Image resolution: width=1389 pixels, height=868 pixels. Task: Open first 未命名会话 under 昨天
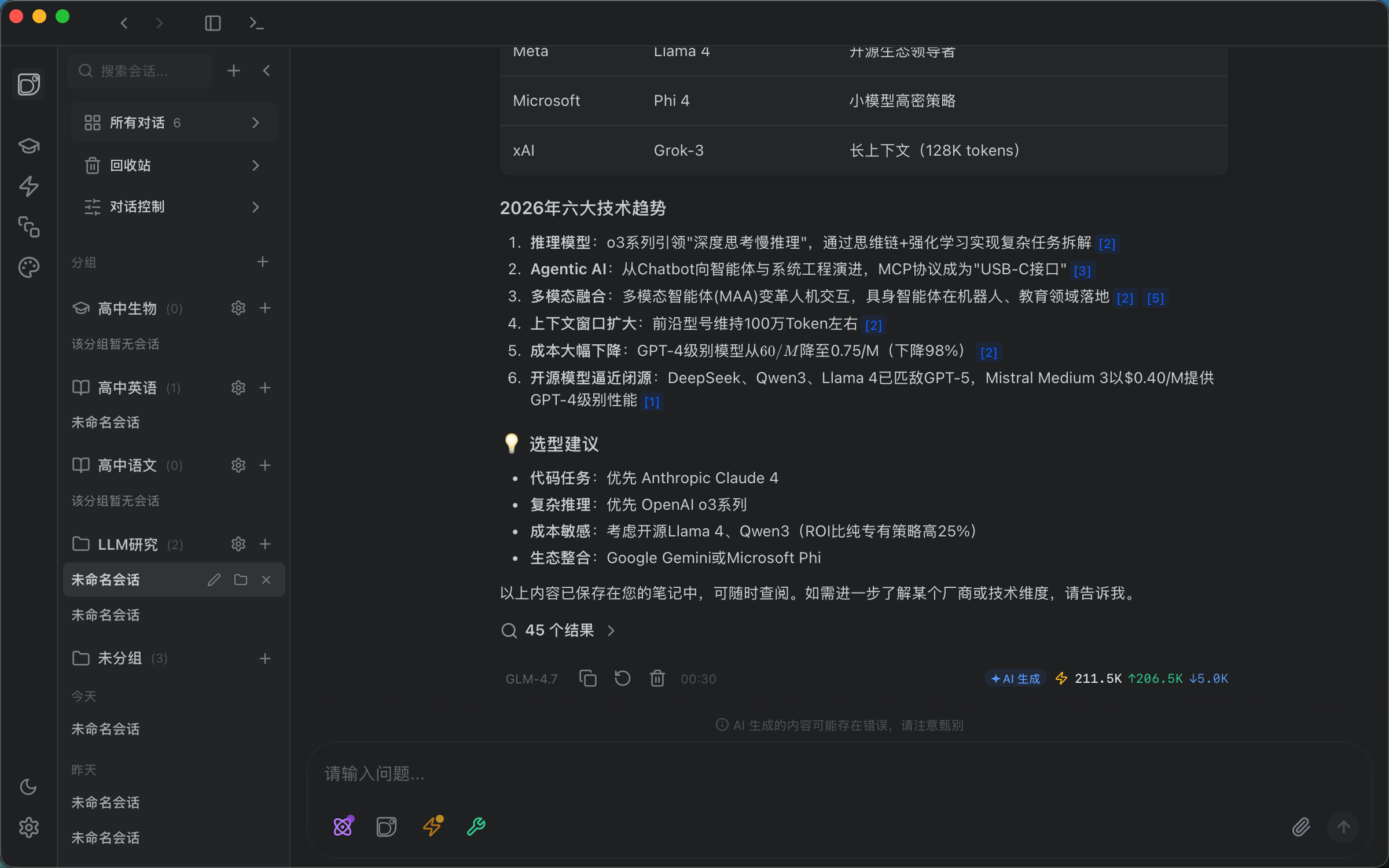pyautogui.click(x=174, y=803)
